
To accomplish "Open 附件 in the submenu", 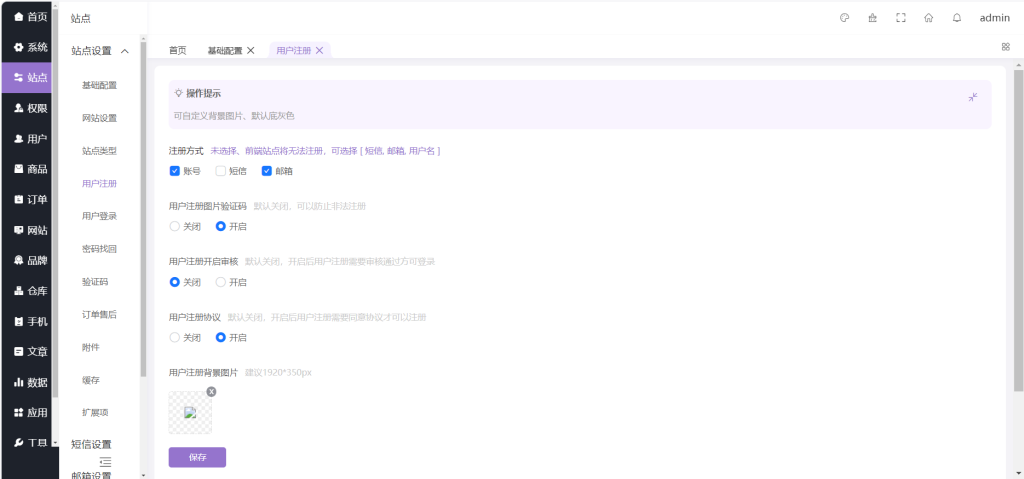I will tap(91, 348).
